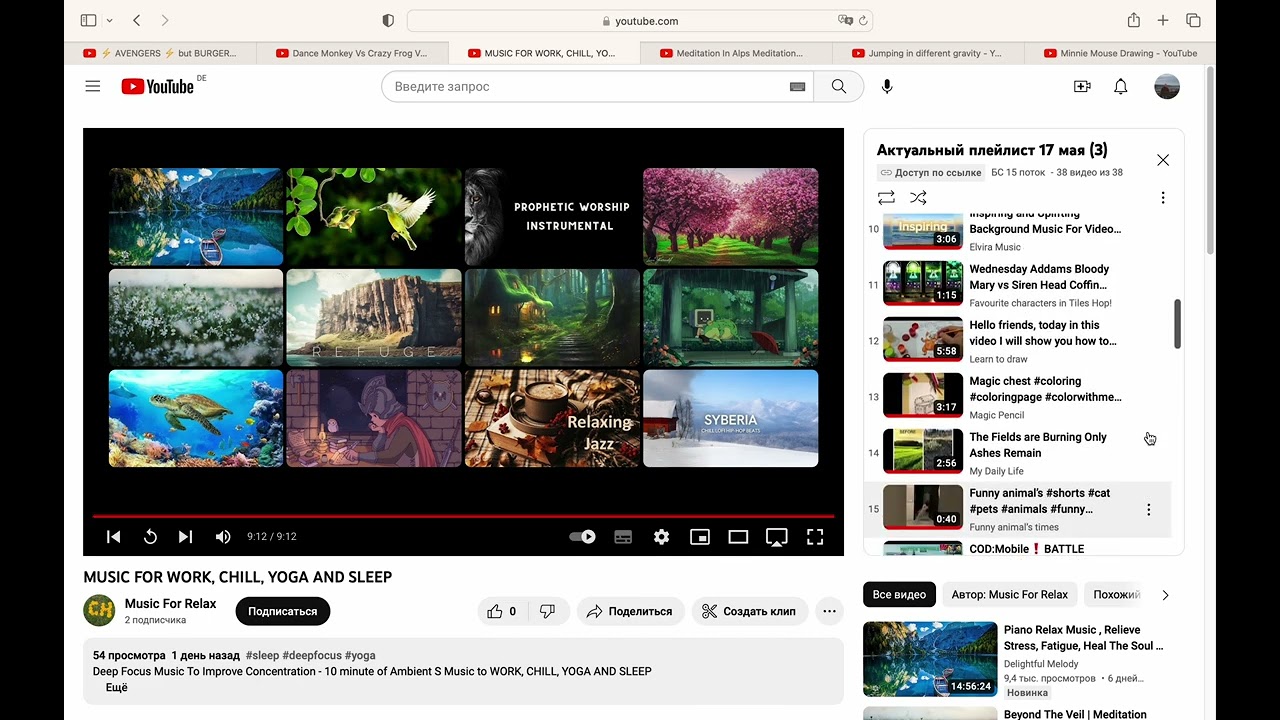Open the on-screen keyboard icon in search
Screen dimensions: 1280x720
[797, 87]
